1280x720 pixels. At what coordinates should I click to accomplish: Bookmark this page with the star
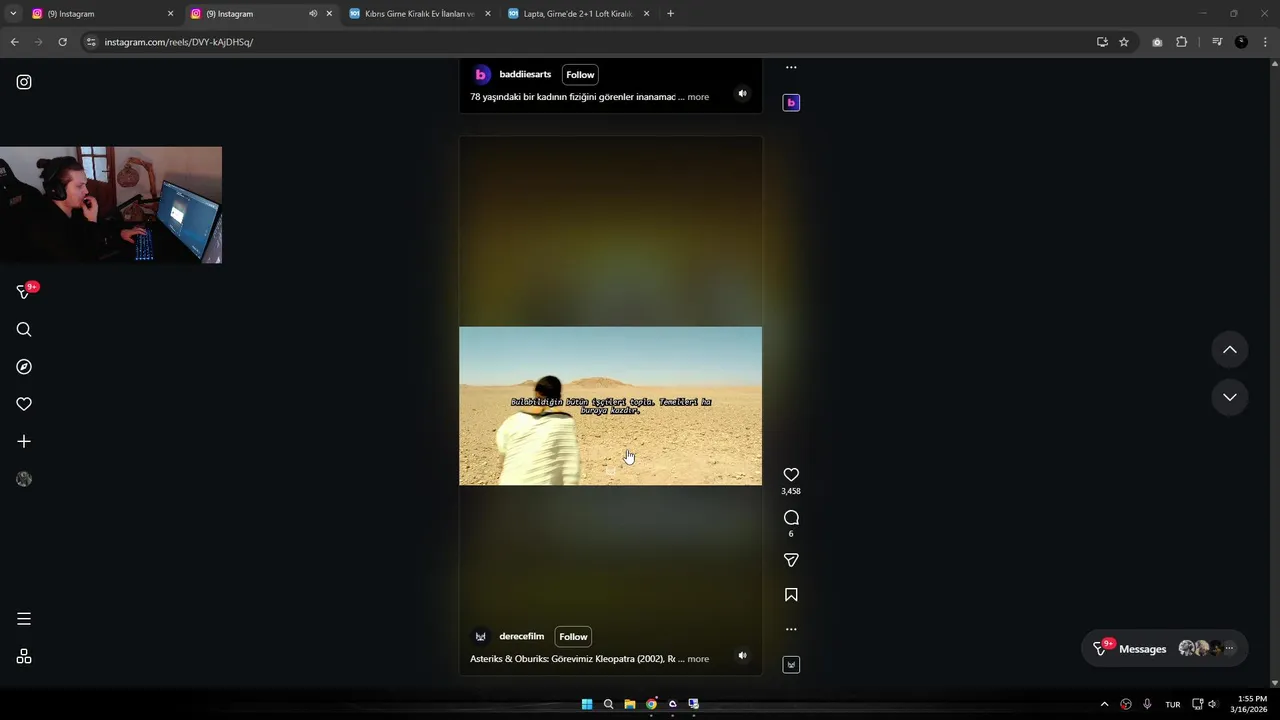click(x=1124, y=42)
